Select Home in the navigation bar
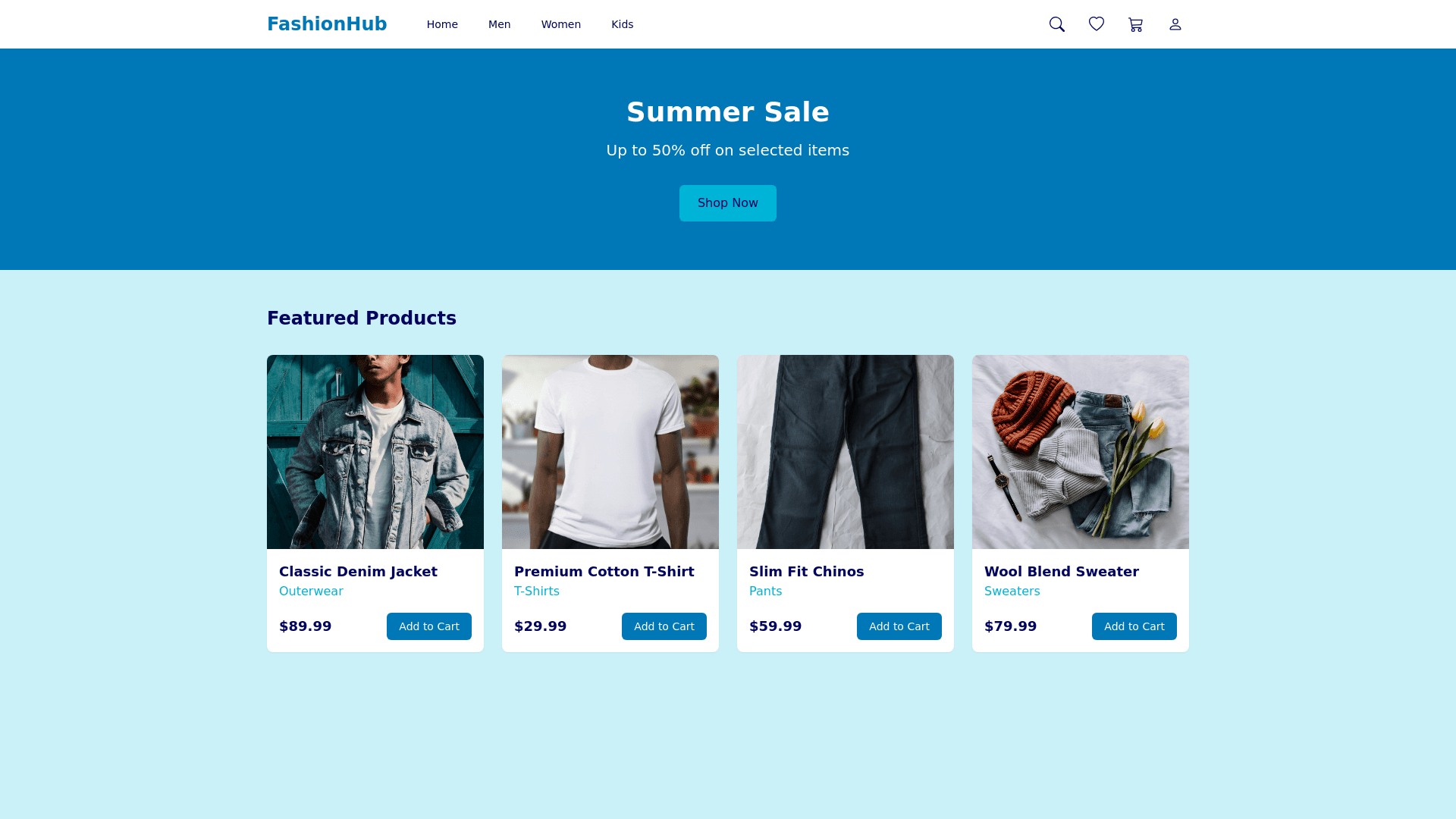Viewport: 1456px width, 819px height. pos(442,24)
